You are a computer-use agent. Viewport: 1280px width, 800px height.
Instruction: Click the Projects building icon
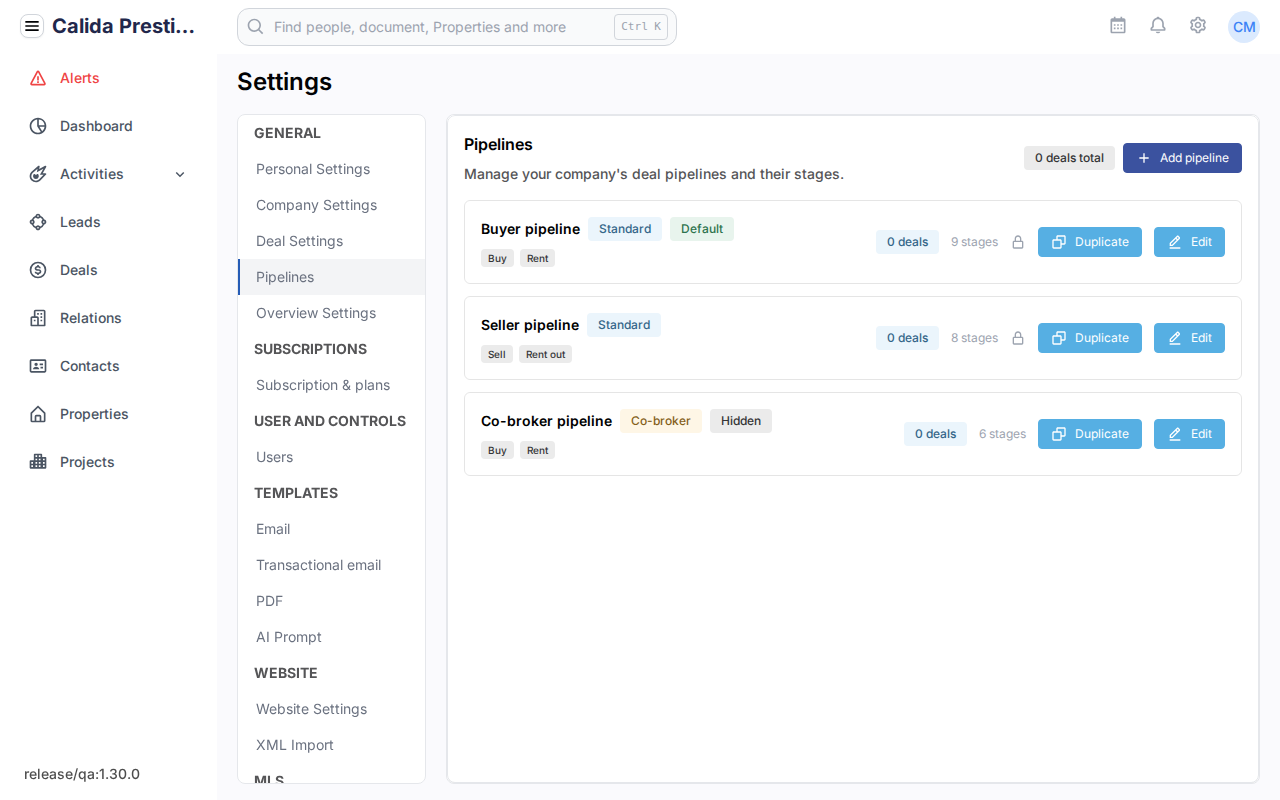pos(38,462)
